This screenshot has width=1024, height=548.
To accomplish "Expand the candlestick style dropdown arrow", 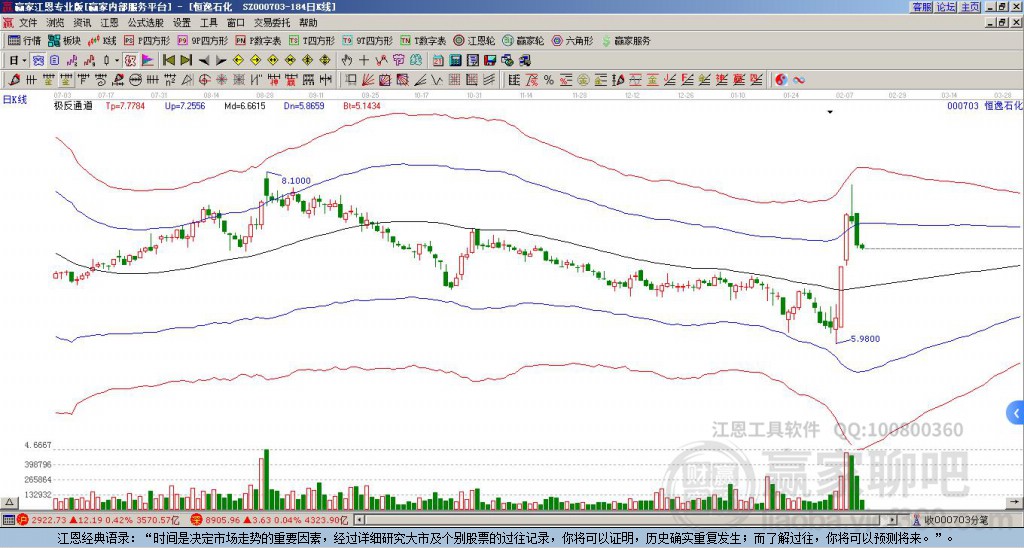I will (117, 61).
